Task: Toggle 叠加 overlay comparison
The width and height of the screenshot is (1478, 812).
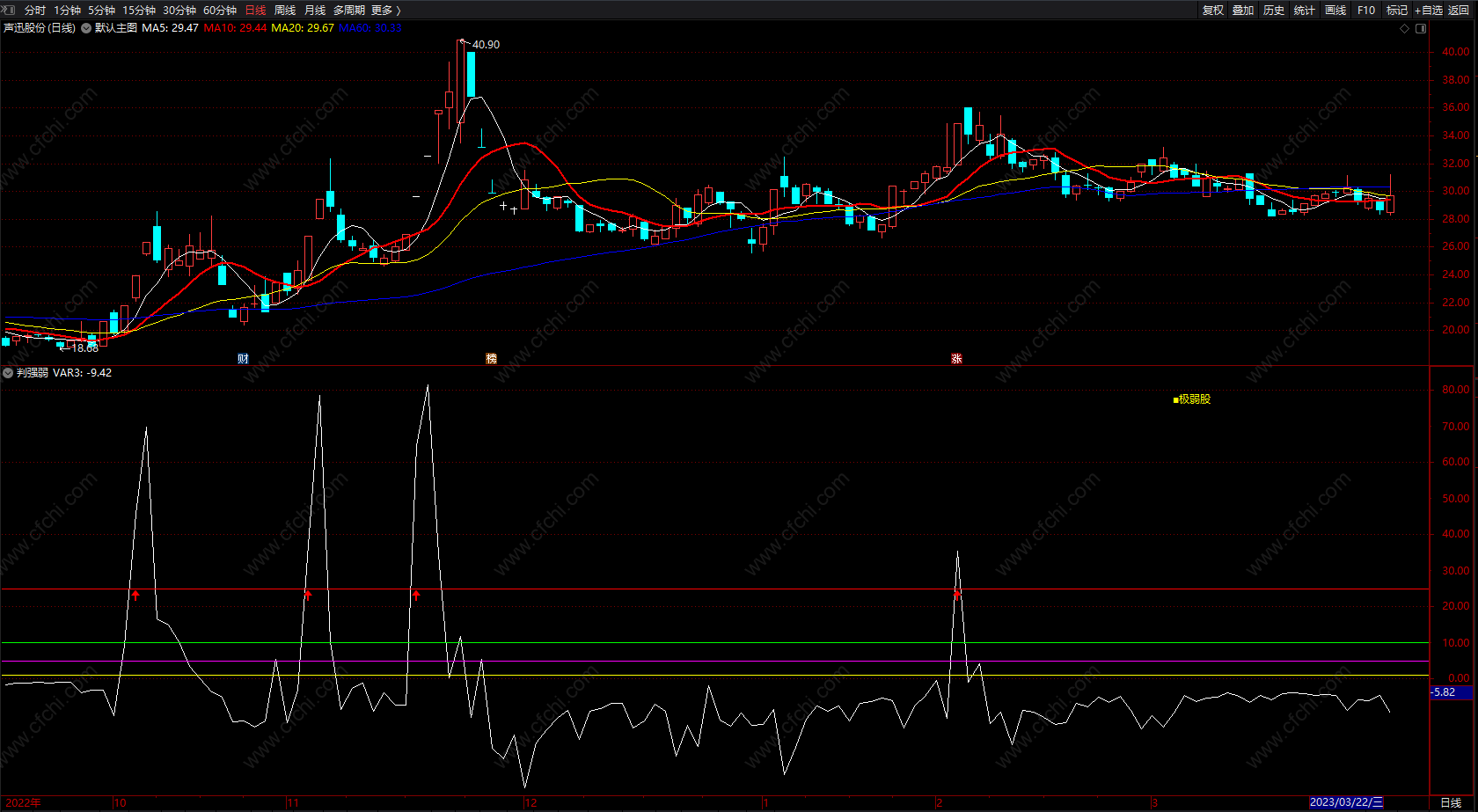Action: [1243, 10]
